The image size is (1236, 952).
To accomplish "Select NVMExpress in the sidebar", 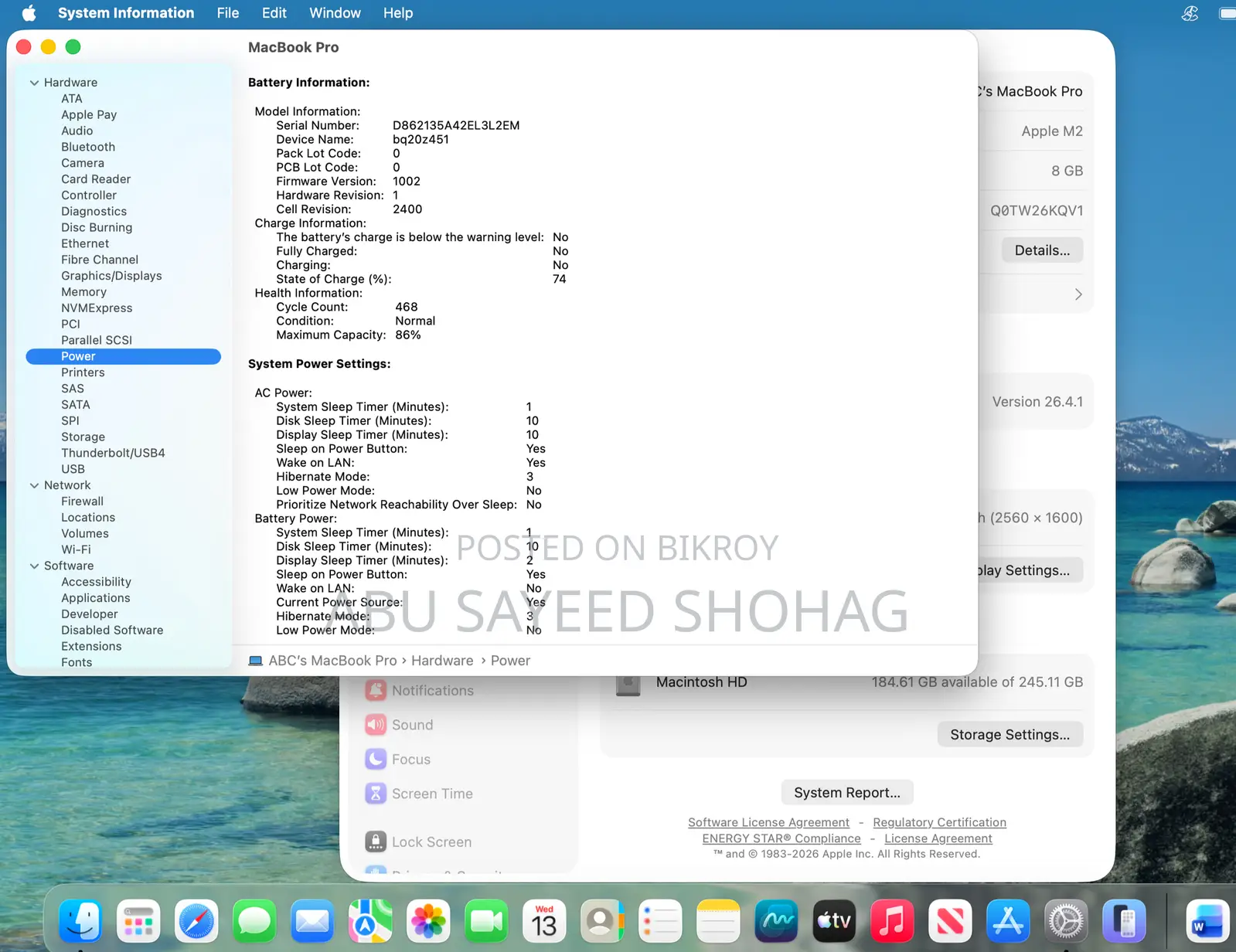I will [97, 308].
